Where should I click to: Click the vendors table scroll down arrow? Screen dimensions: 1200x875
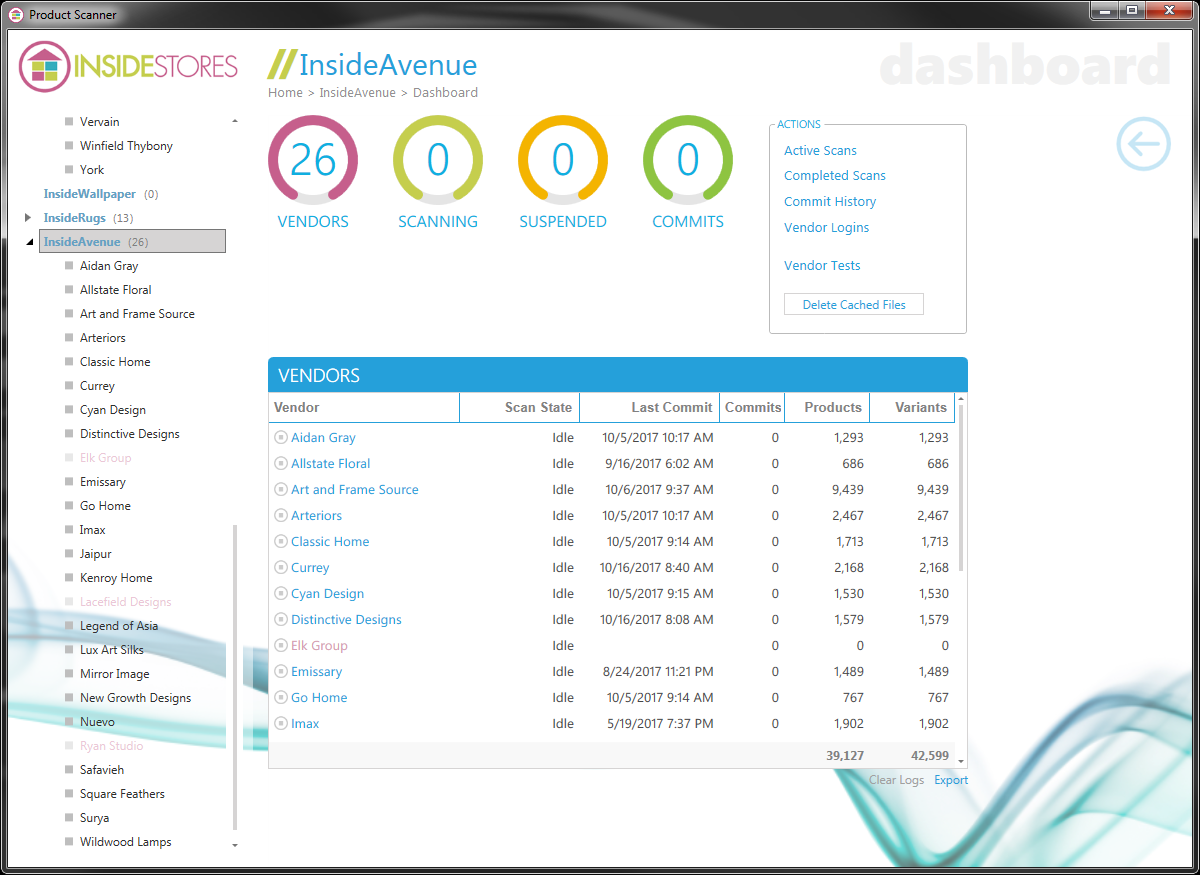click(961, 761)
